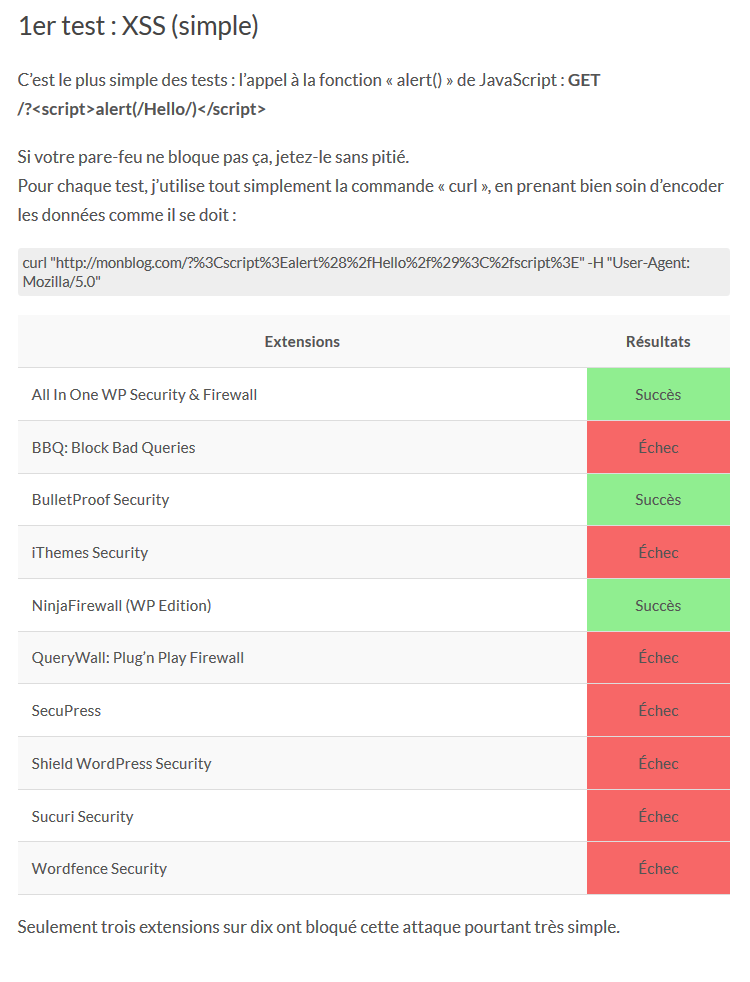Click green Succès cell for NinjaFirewall
This screenshot has width=750, height=982.
(x=658, y=605)
